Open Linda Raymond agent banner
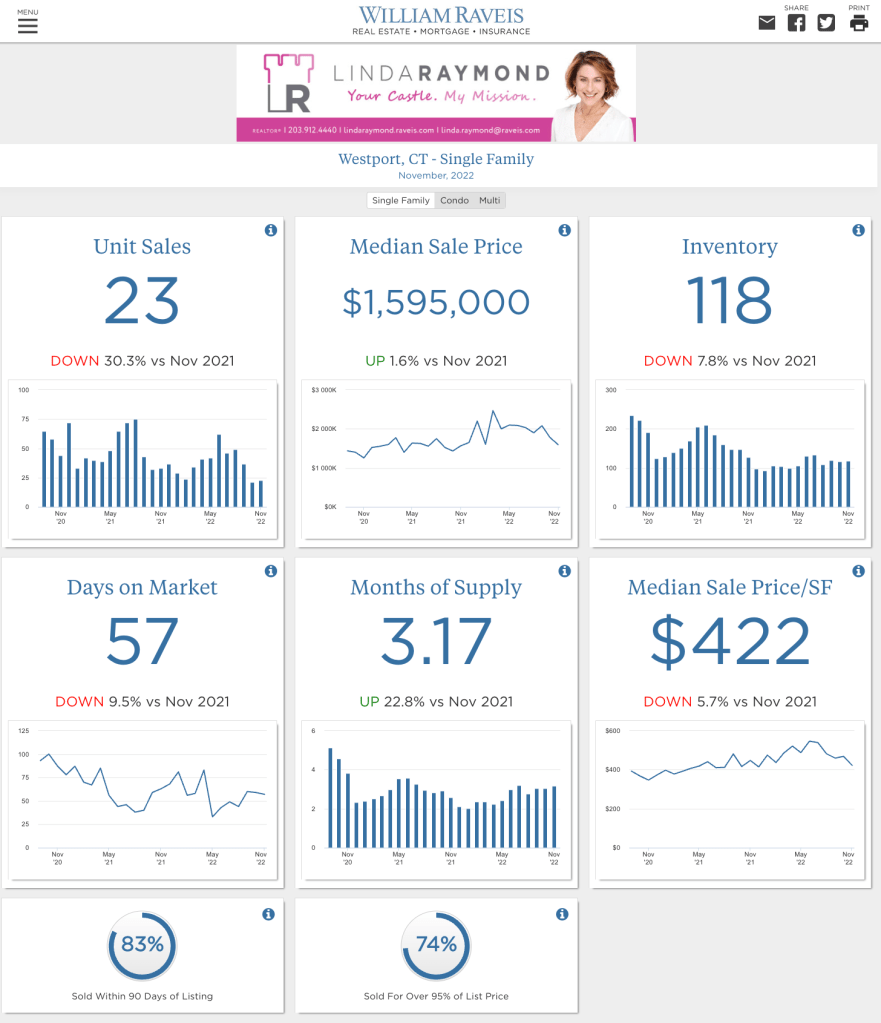 tap(436, 93)
